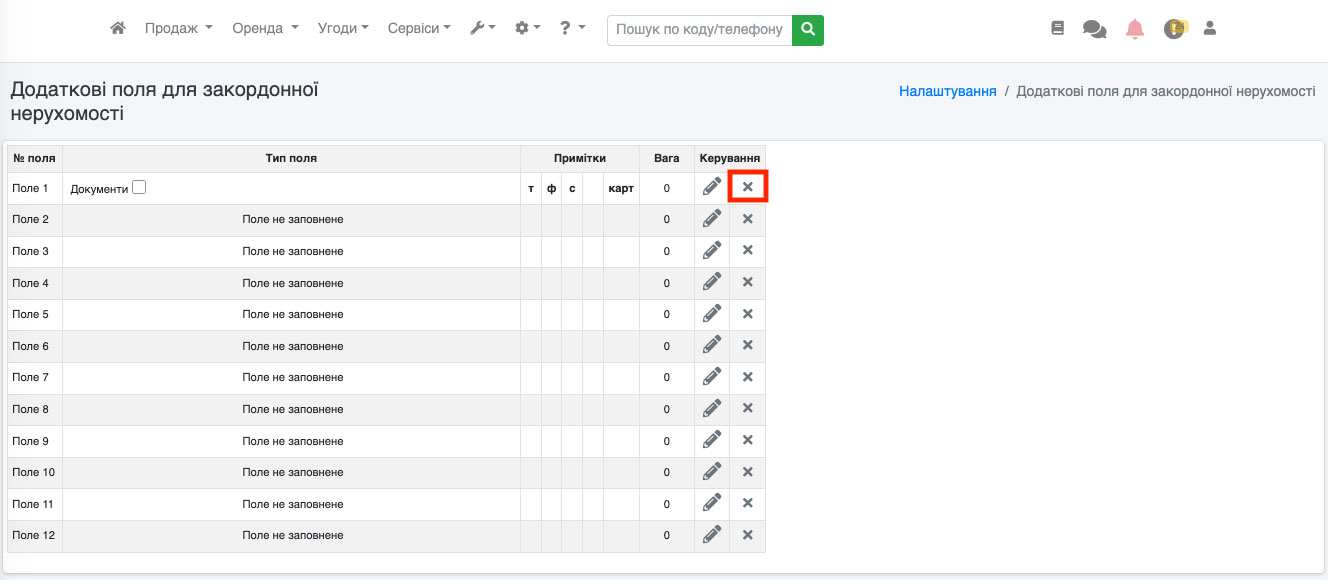This screenshot has height=580, width=1328.
Task: Click the home icon in navbar
Action: tap(118, 29)
